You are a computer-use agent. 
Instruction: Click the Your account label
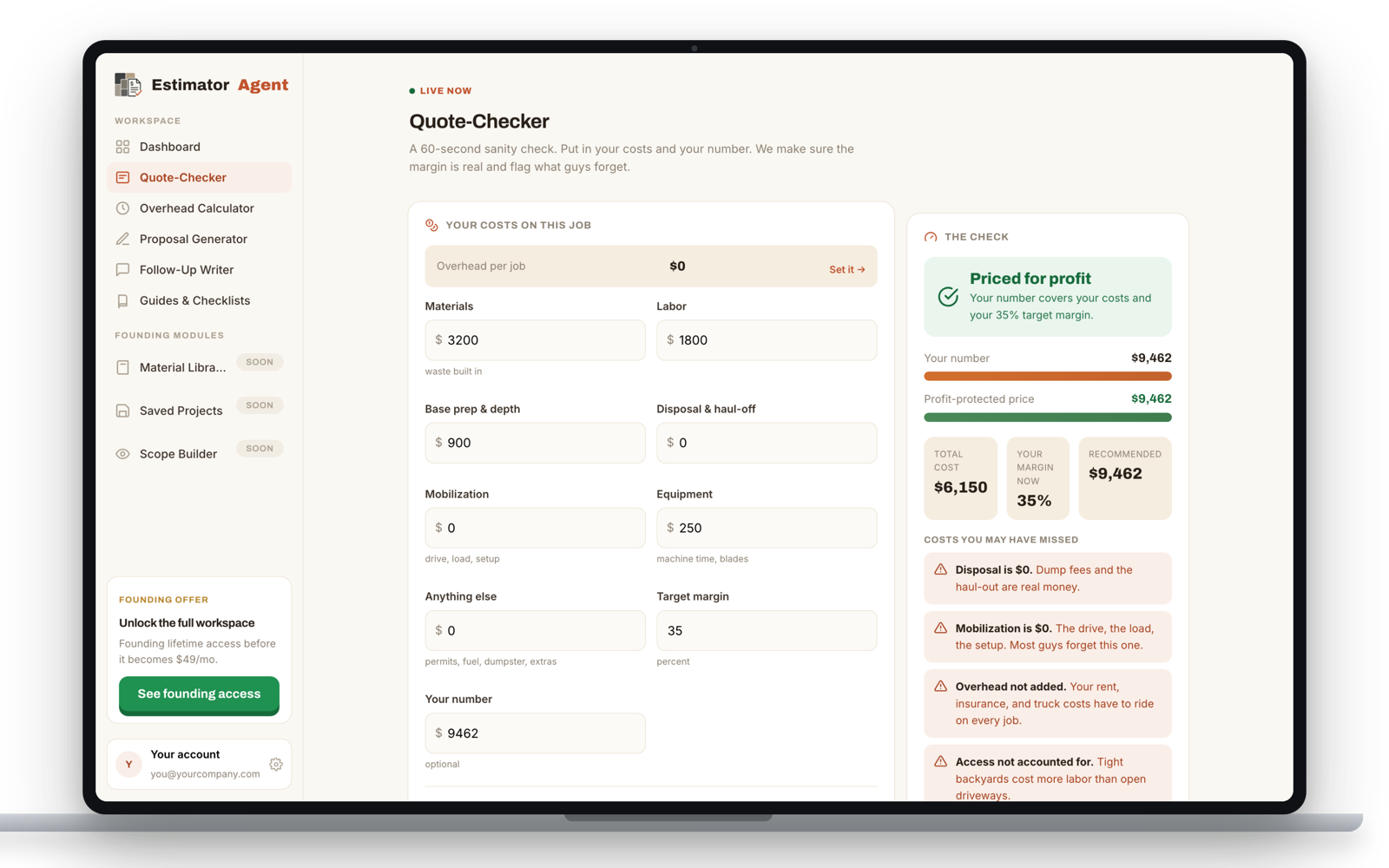(185, 754)
